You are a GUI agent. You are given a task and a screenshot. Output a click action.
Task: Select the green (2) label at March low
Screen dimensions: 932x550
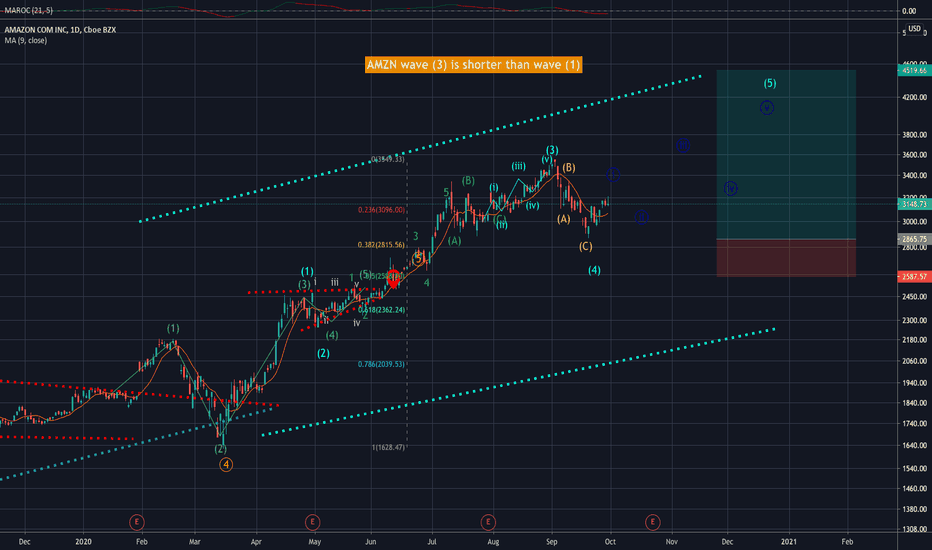(x=221, y=449)
